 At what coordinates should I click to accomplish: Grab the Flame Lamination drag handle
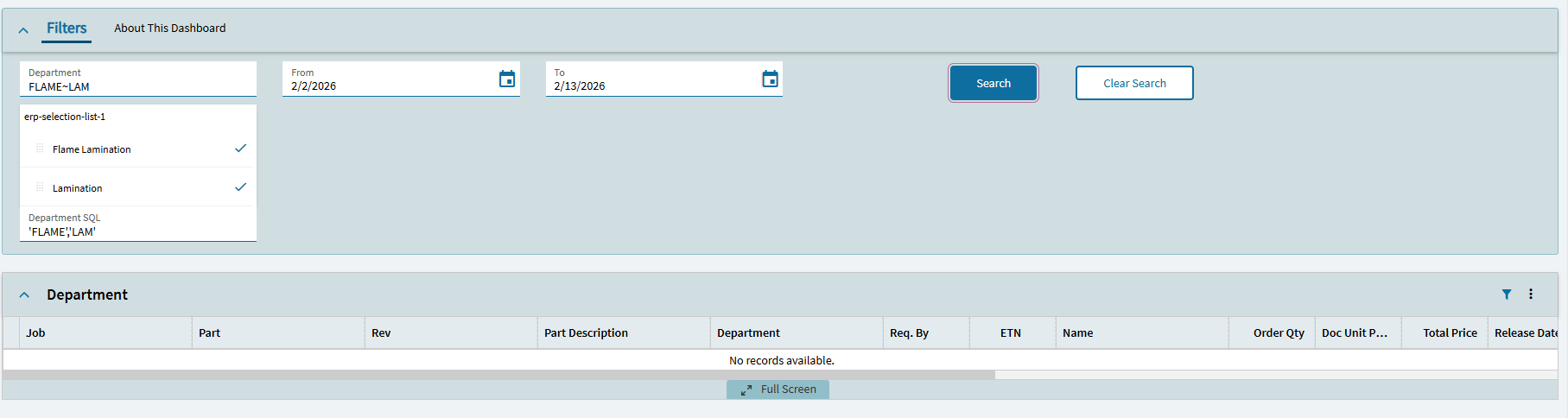pos(40,149)
